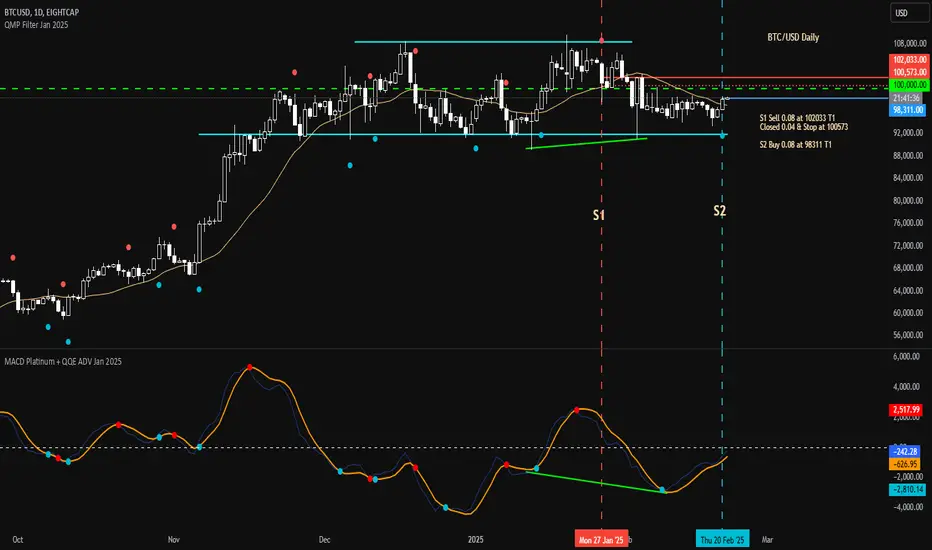
Task: Click the BTCUSD, 1D, EIGHTCAP symbol title
Action: click(x=42, y=12)
